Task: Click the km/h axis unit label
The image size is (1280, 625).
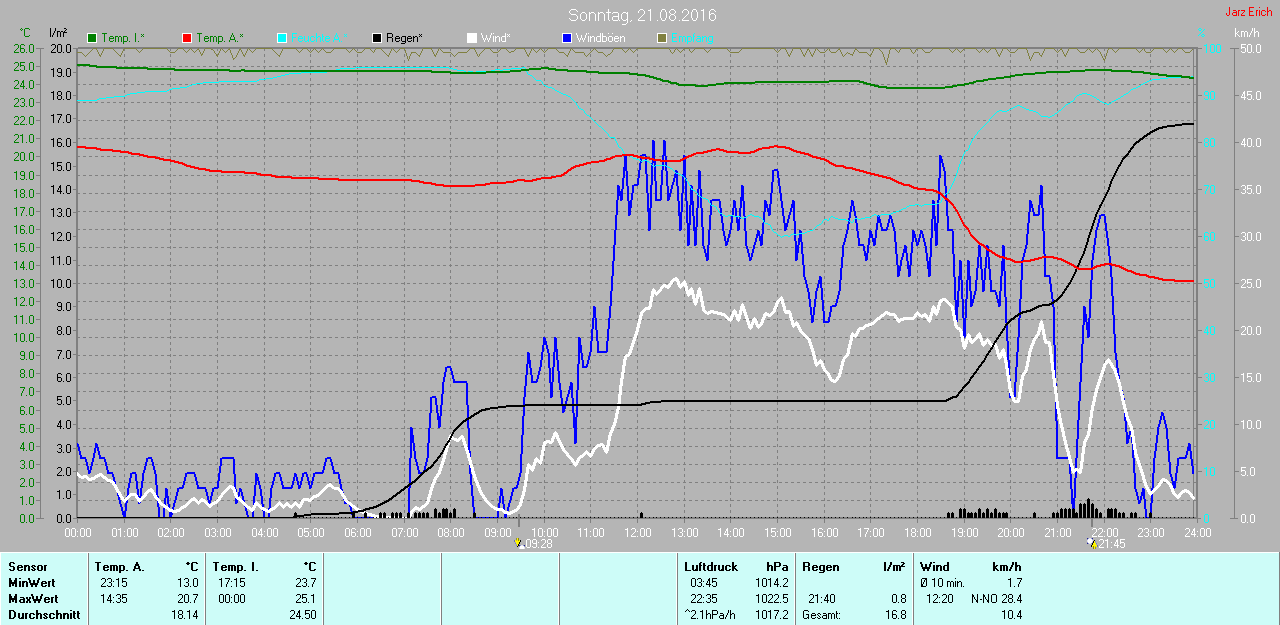Action: tap(1246, 33)
